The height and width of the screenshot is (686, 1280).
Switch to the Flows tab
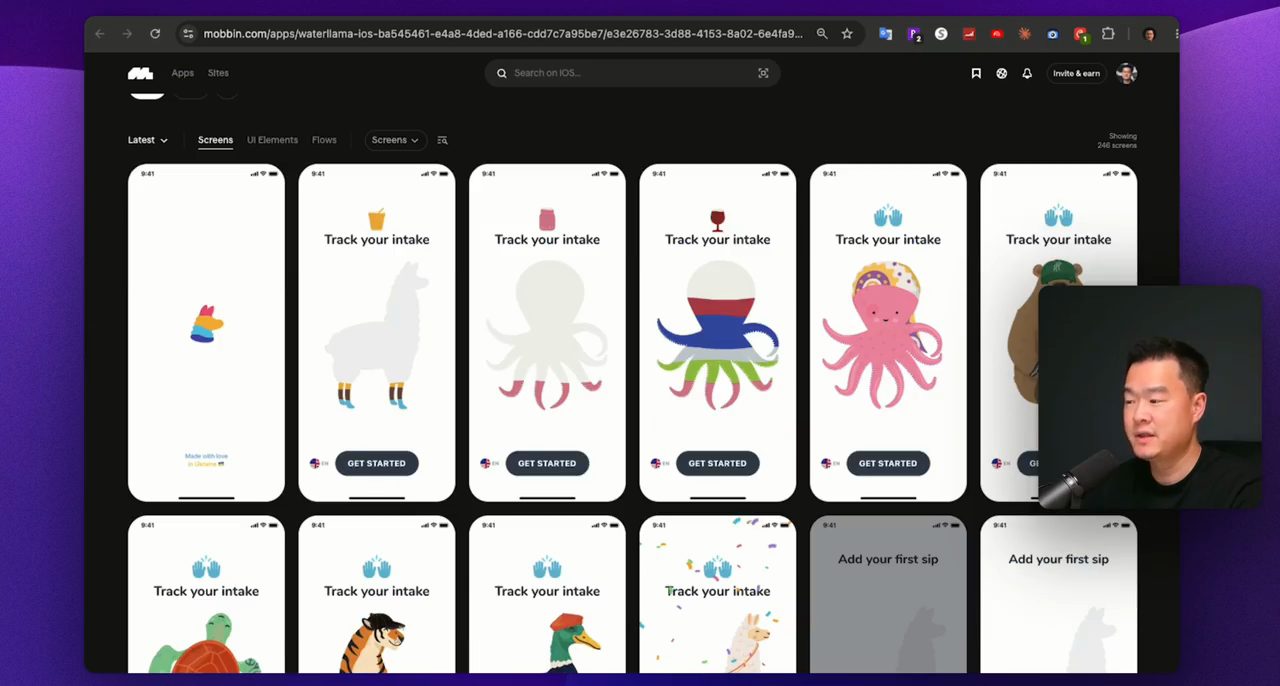(x=324, y=140)
